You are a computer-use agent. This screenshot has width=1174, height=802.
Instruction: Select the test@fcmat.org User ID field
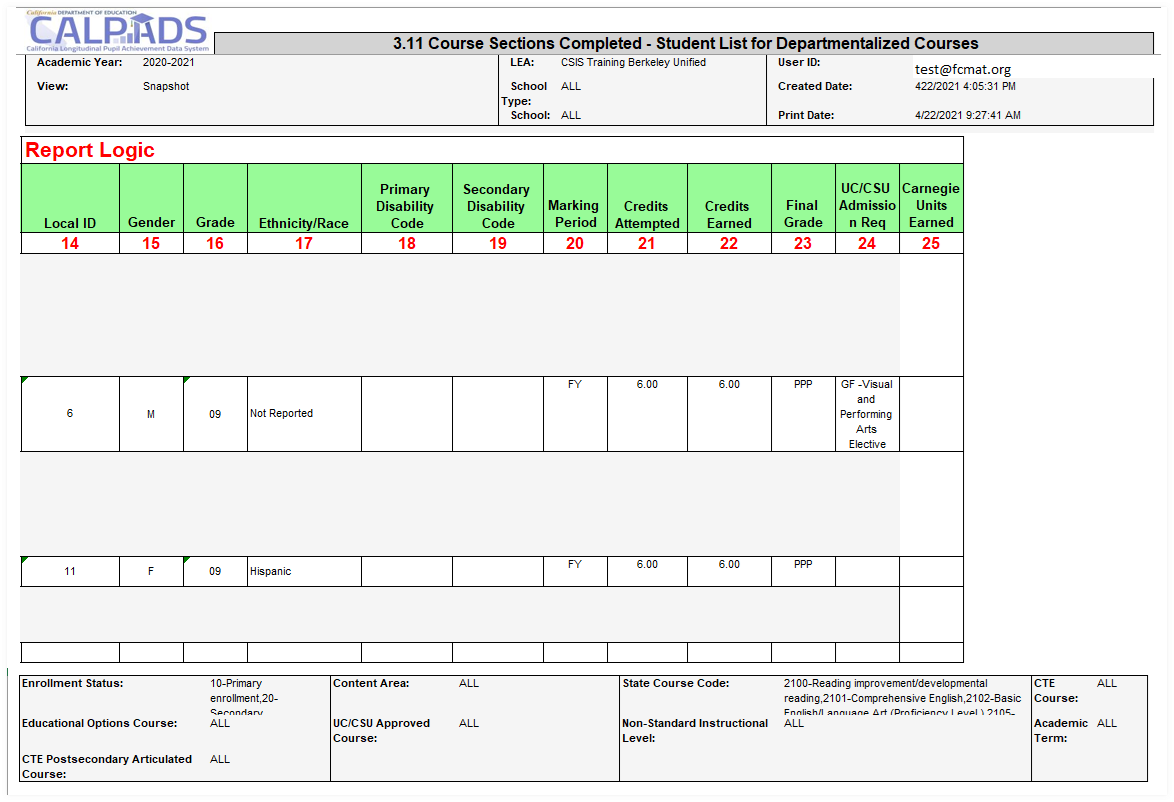[962, 69]
